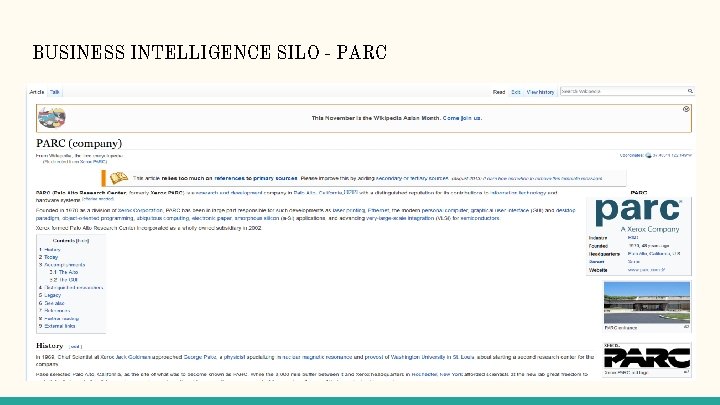
Task: Click the slide title 'BUSINESS INTELLIGENCE SILO - PARC'
Action: pyautogui.click(x=210, y=52)
